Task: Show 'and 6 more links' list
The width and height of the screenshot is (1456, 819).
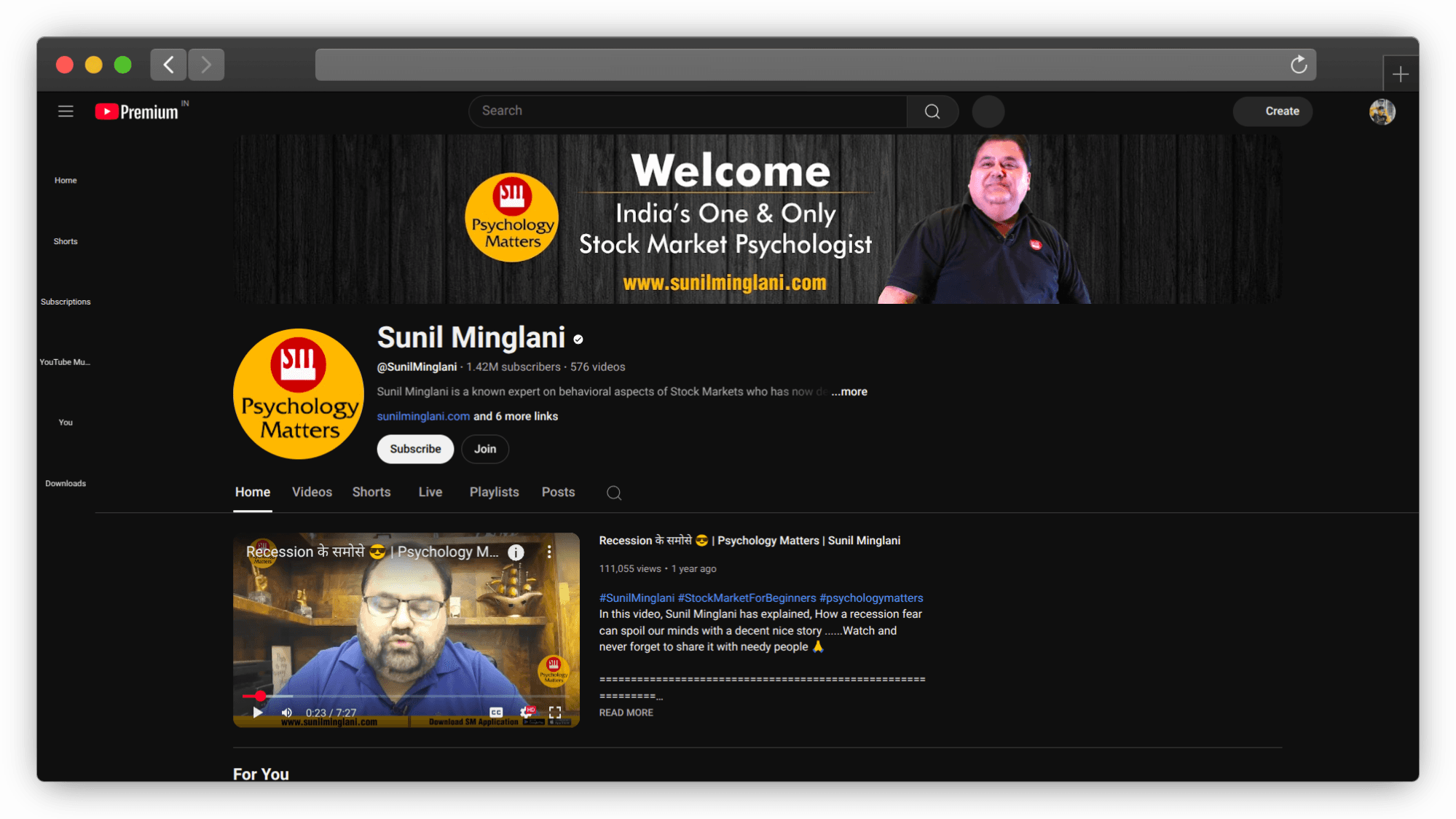Action: pos(516,417)
